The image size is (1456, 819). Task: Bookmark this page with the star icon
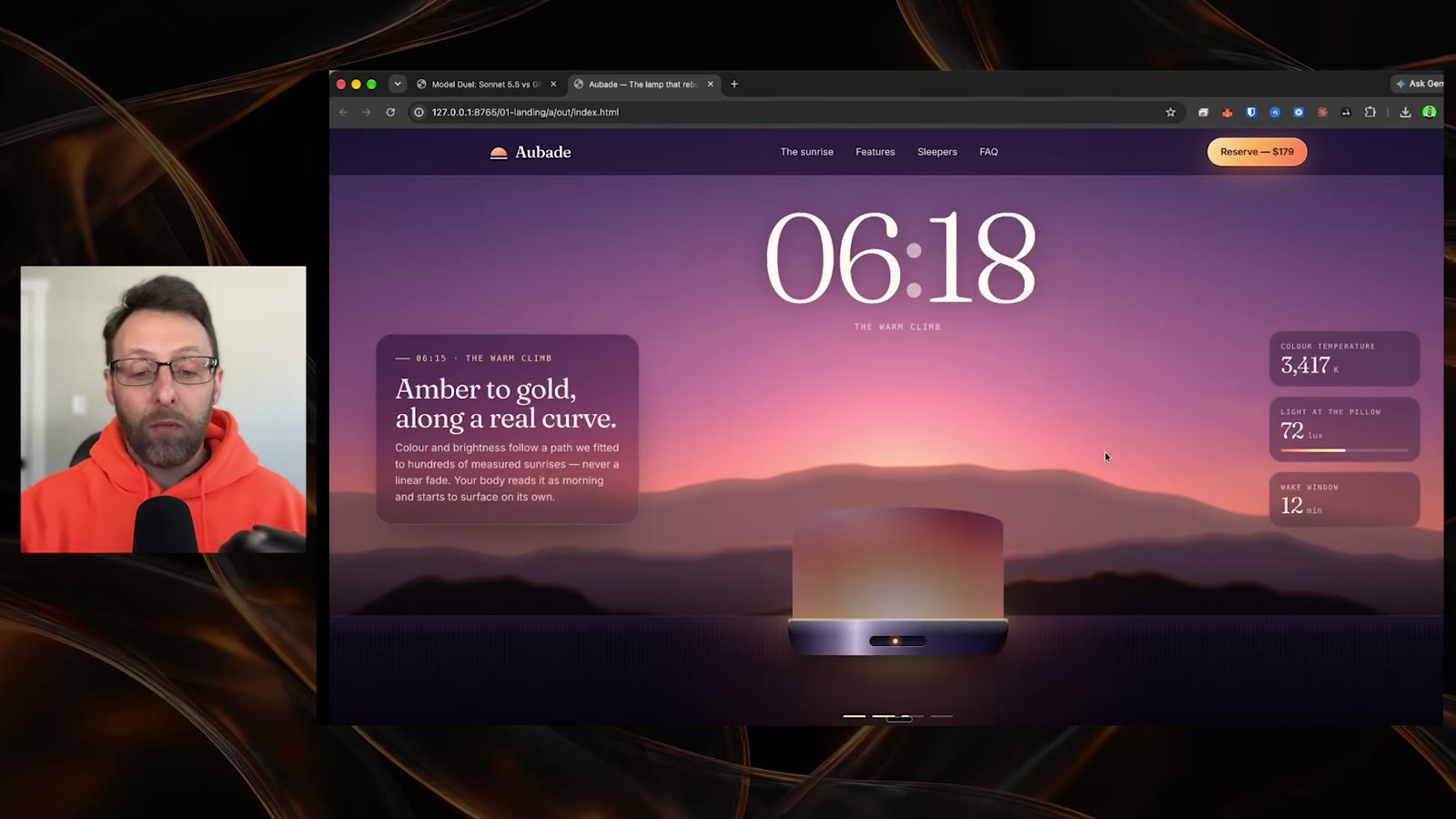click(1170, 112)
